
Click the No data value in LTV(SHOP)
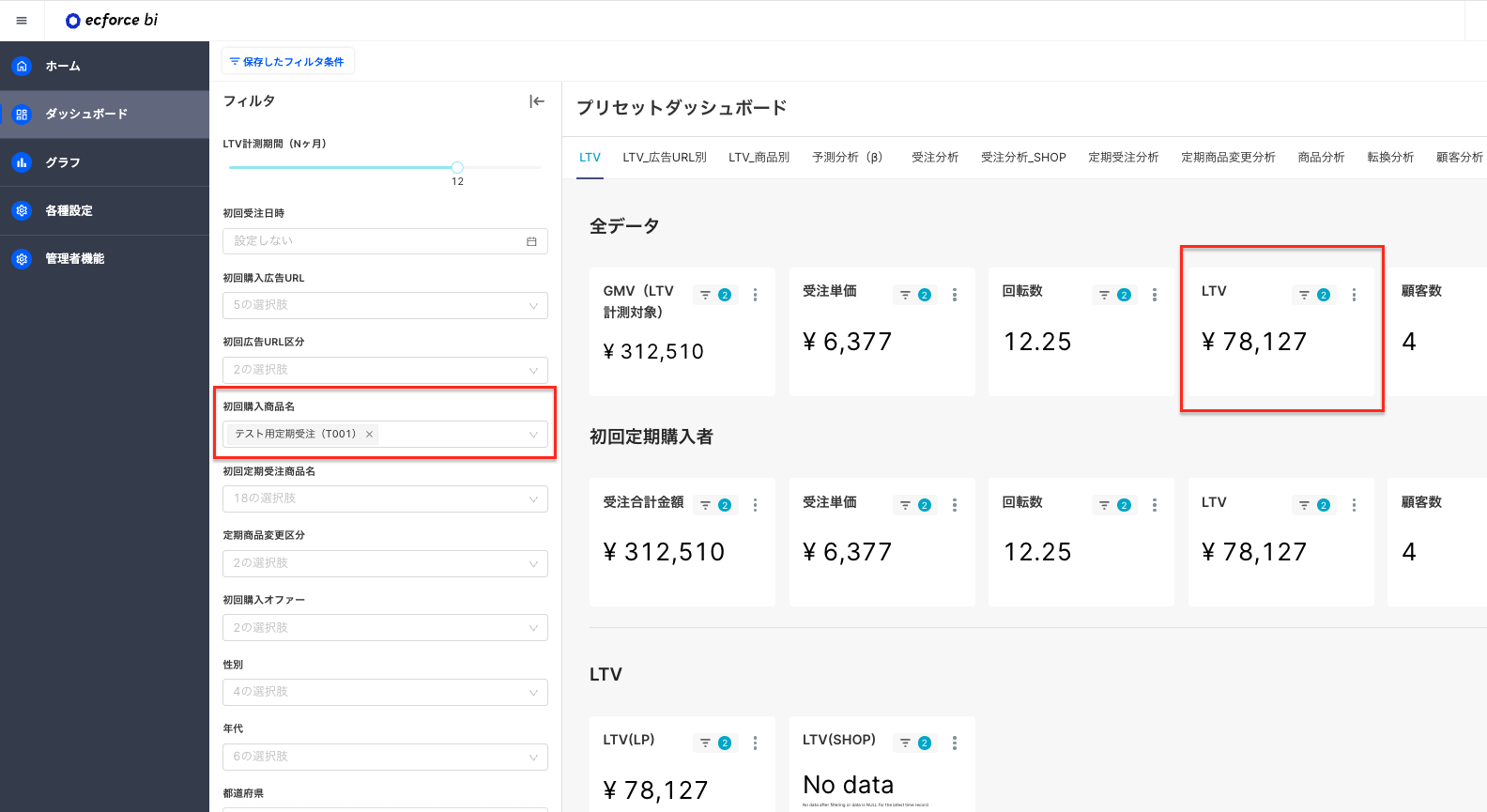click(x=849, y=785)
